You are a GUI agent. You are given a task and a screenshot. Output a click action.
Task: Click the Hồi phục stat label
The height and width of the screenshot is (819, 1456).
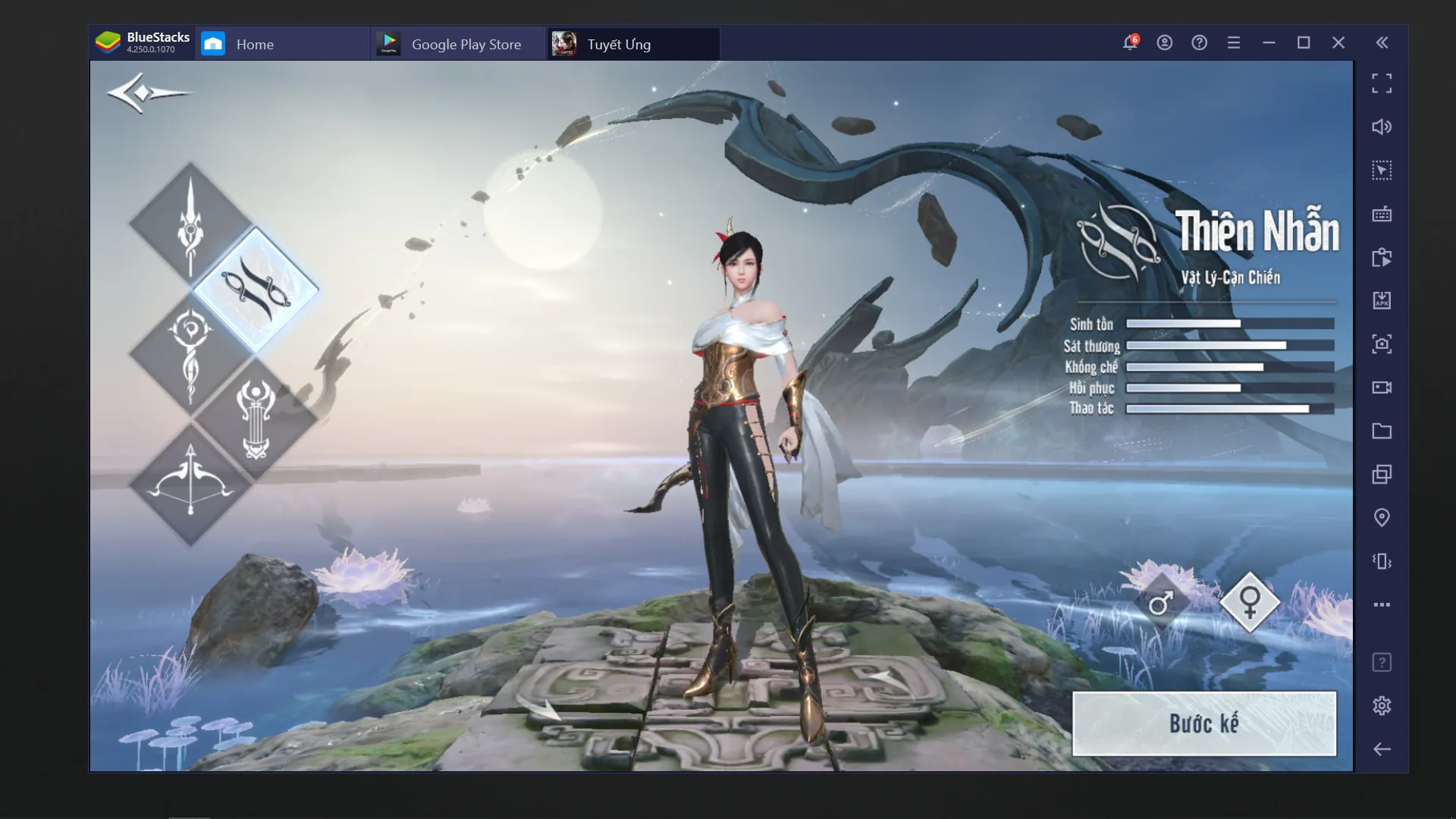[x=1091, y=388]
